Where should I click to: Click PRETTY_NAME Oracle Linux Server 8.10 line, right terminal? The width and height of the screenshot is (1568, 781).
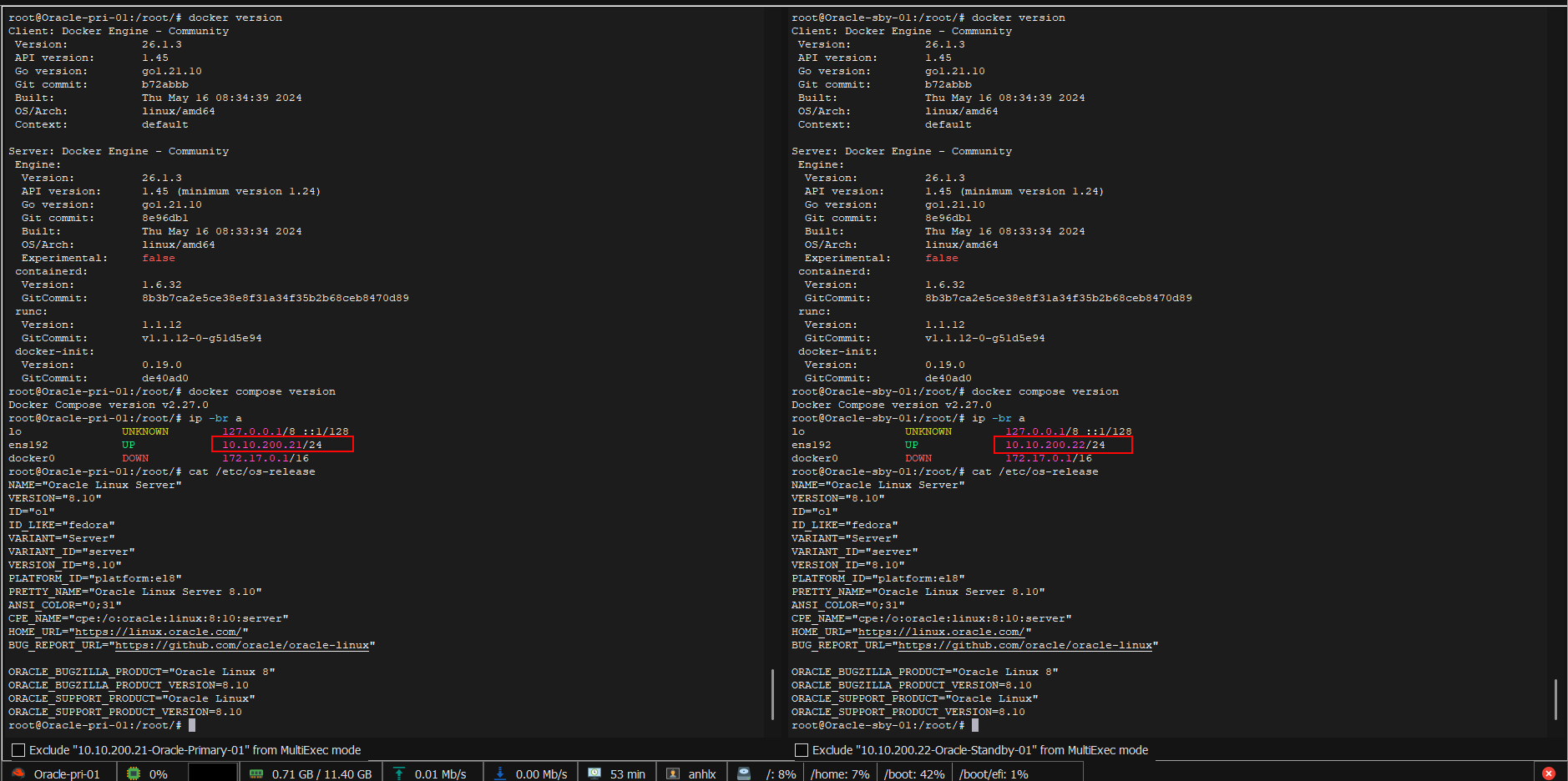(918, 592)
